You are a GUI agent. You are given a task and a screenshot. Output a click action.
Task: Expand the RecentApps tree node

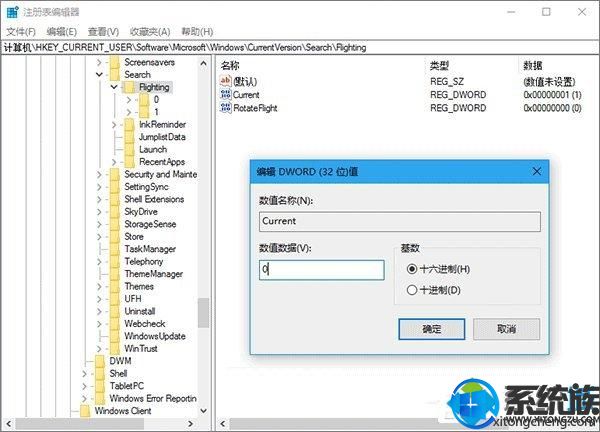(114, 162)
